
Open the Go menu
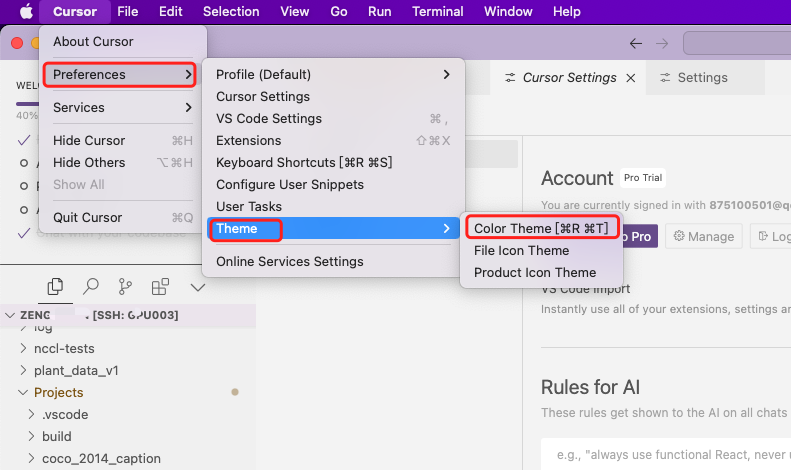coord(338,11)
